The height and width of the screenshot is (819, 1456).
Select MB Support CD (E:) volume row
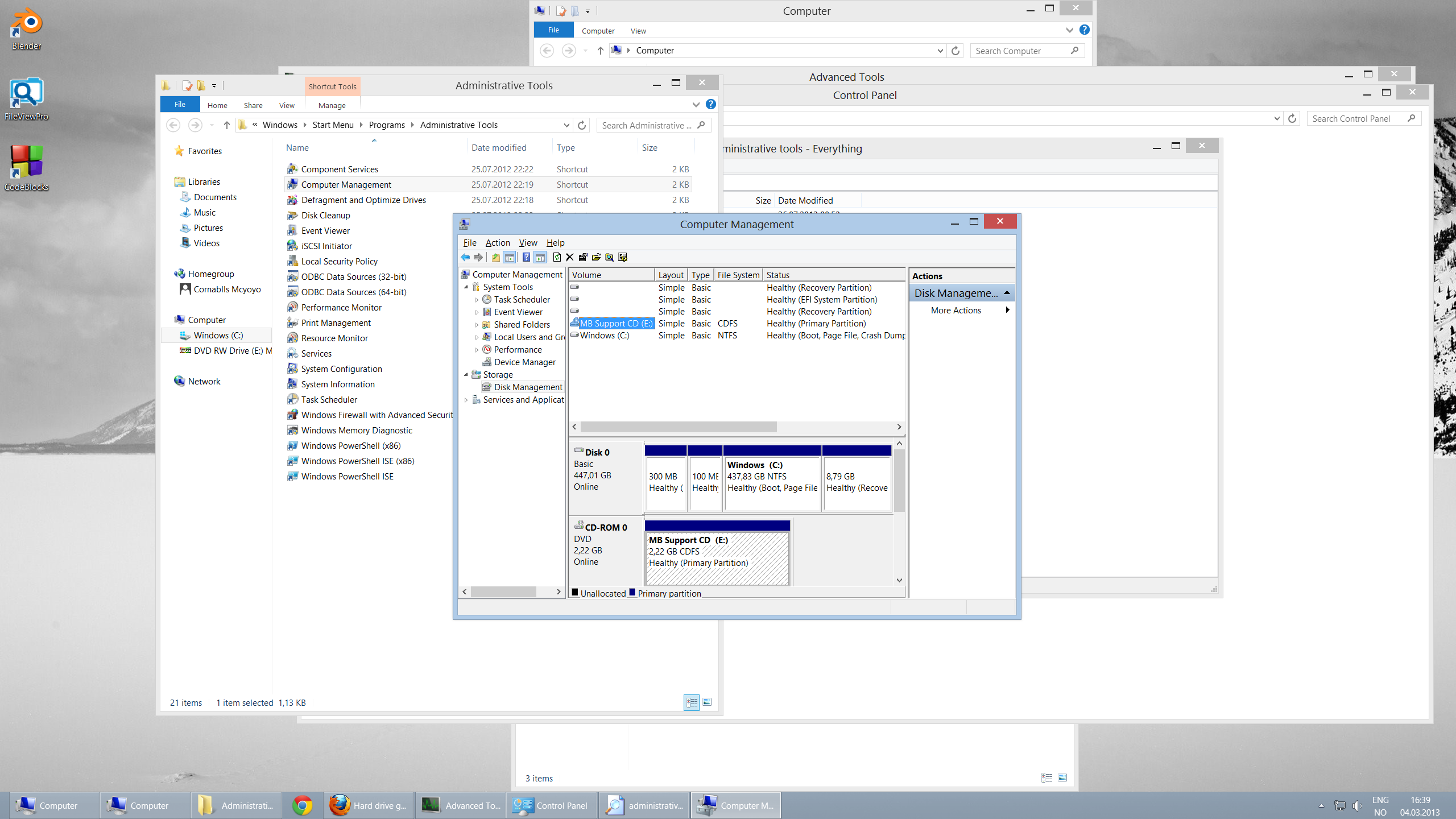737,324
